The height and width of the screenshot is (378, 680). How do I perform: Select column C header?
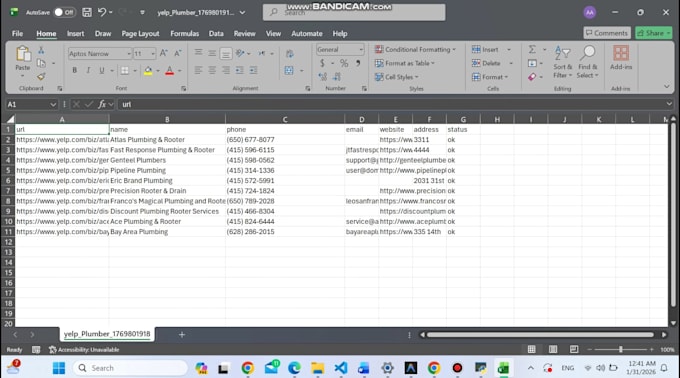point(285,119)
